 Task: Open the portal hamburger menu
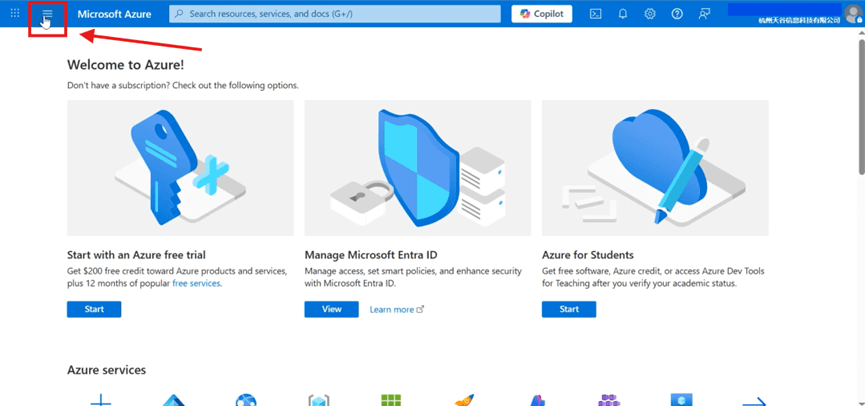pos(47,14)
